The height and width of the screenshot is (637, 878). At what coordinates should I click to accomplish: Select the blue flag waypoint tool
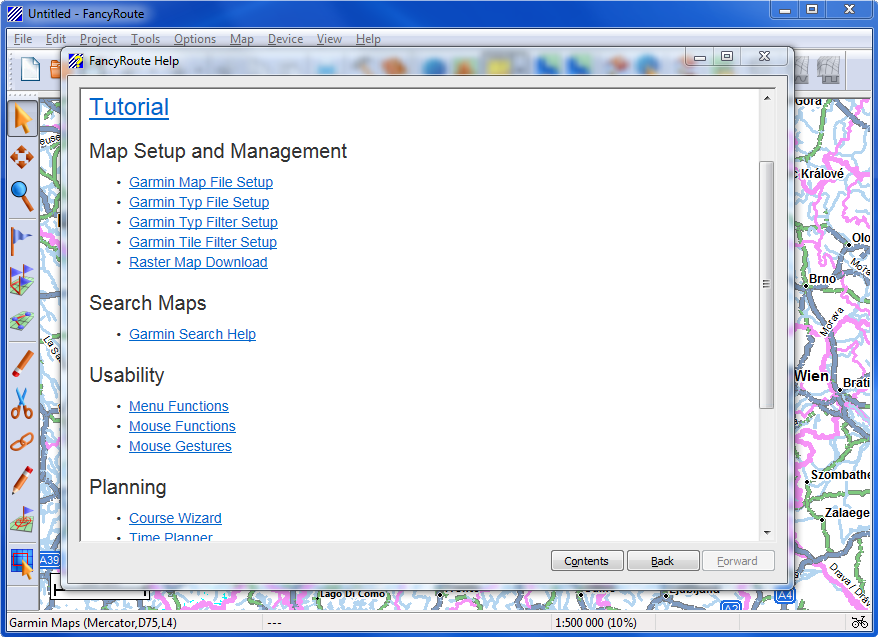point(21,241)
